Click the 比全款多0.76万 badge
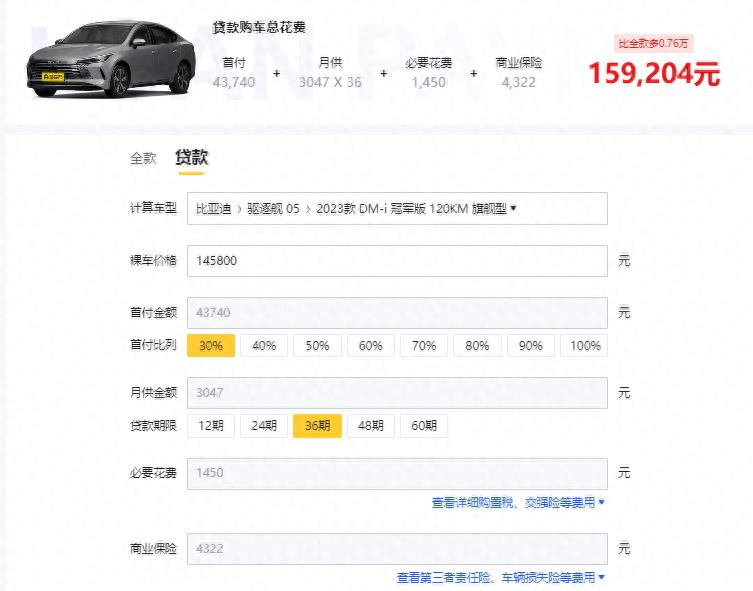This screenshot has width=753, height=591. point(653,44)
